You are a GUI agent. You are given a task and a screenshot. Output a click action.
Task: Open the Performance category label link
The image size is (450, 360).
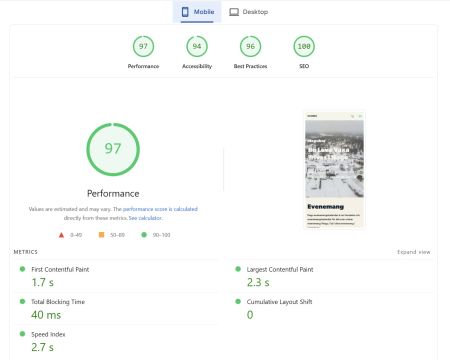pos(143,66)
